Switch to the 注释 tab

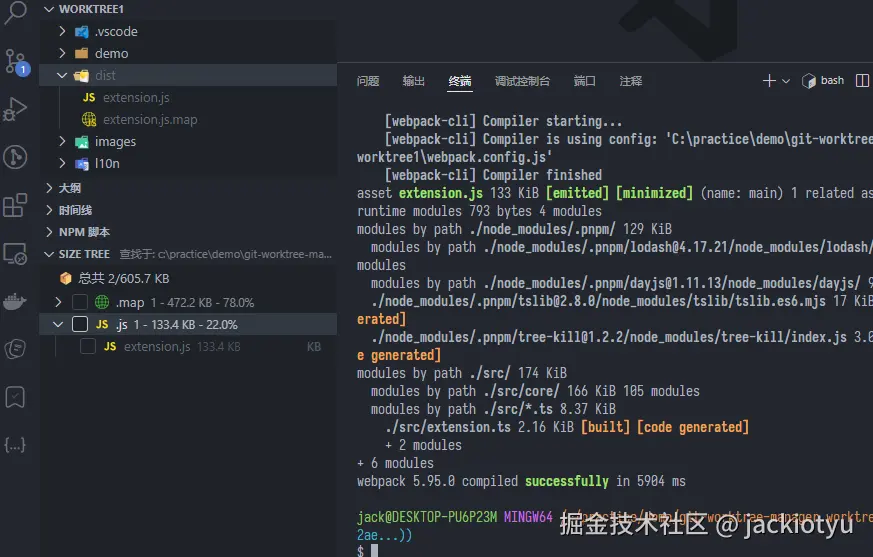631,81
